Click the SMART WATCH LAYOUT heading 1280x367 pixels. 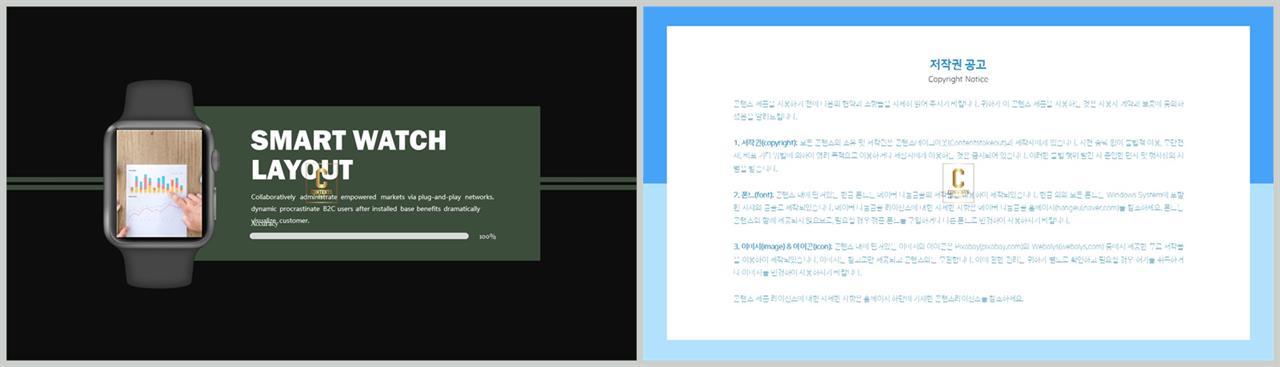pyautogui.click(x=348, y=154)
